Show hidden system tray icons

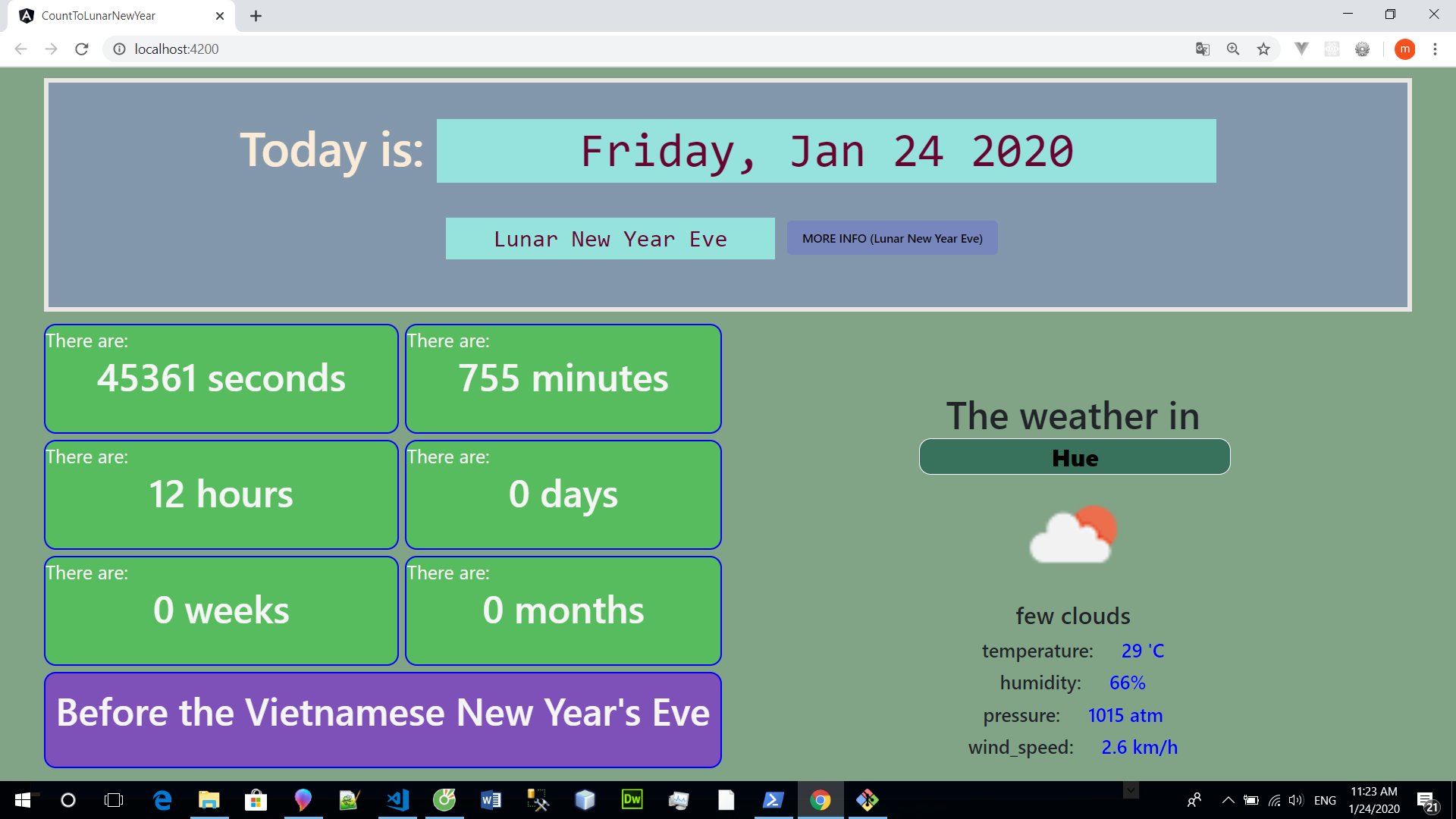click(1228, 800)
